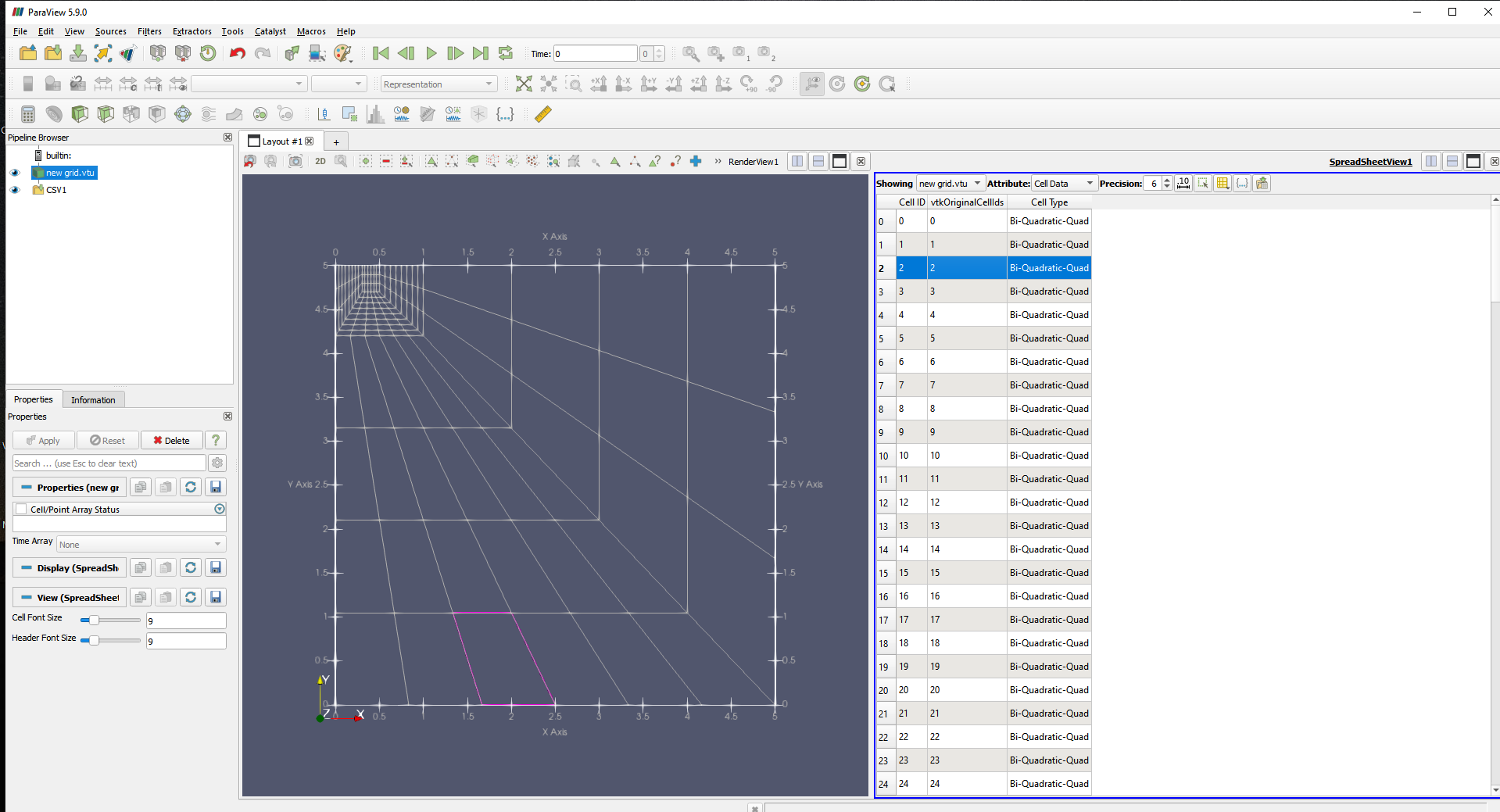Image resolution: width=1500 pixels, height=812 pixels.
Task: Select CSV1 in the Pipeline Browser
Action: [x=56, y=190]
